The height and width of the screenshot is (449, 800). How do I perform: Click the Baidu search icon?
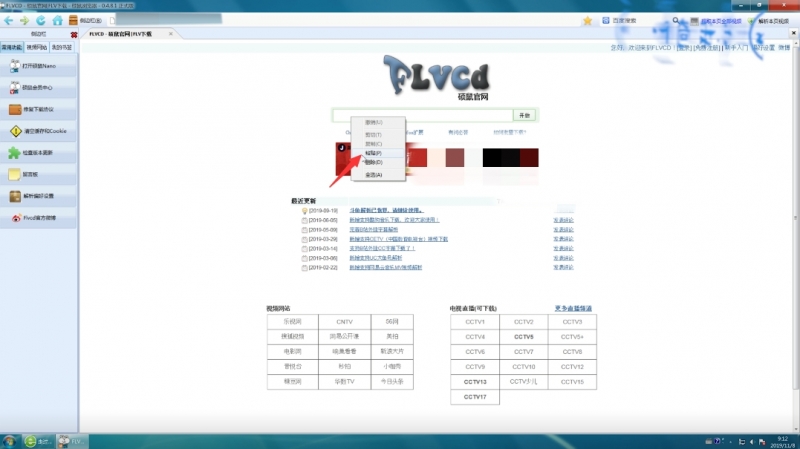[606, 20]
